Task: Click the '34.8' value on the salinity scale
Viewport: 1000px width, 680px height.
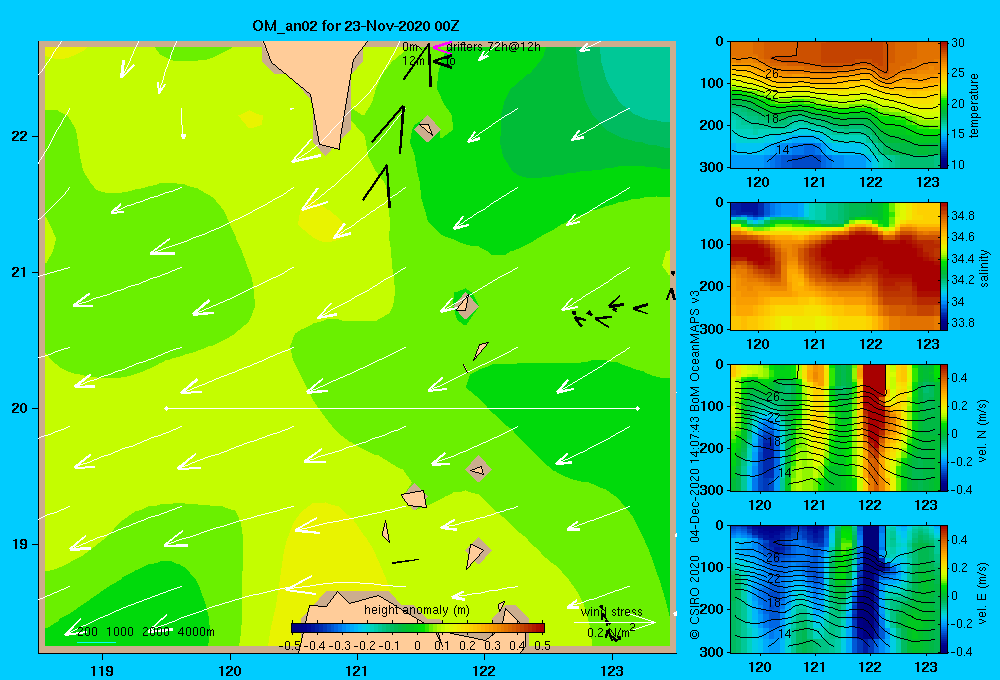Action: tap(963, 216)
